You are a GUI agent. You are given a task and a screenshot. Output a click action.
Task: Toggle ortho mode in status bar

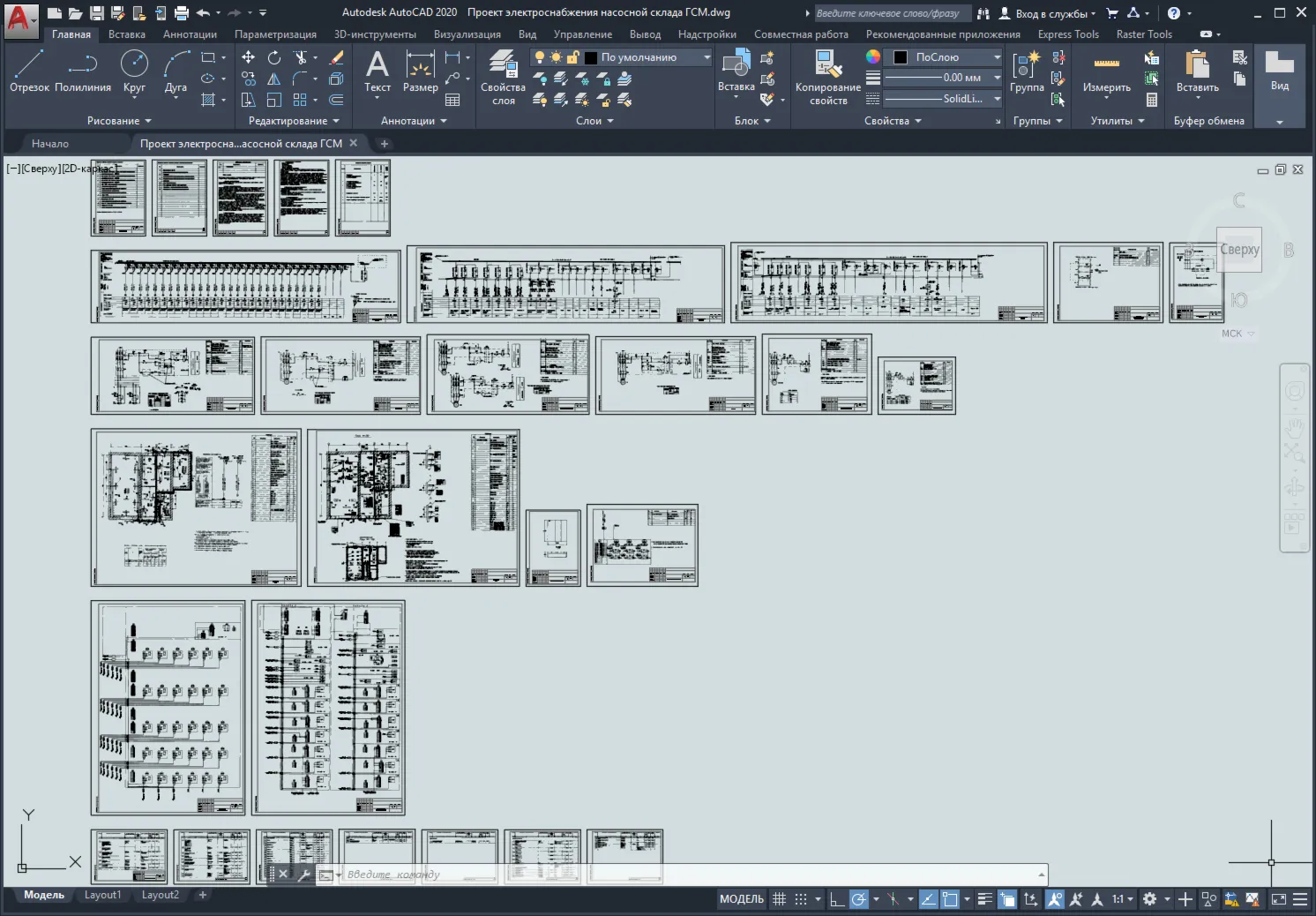tap(837, 899)
